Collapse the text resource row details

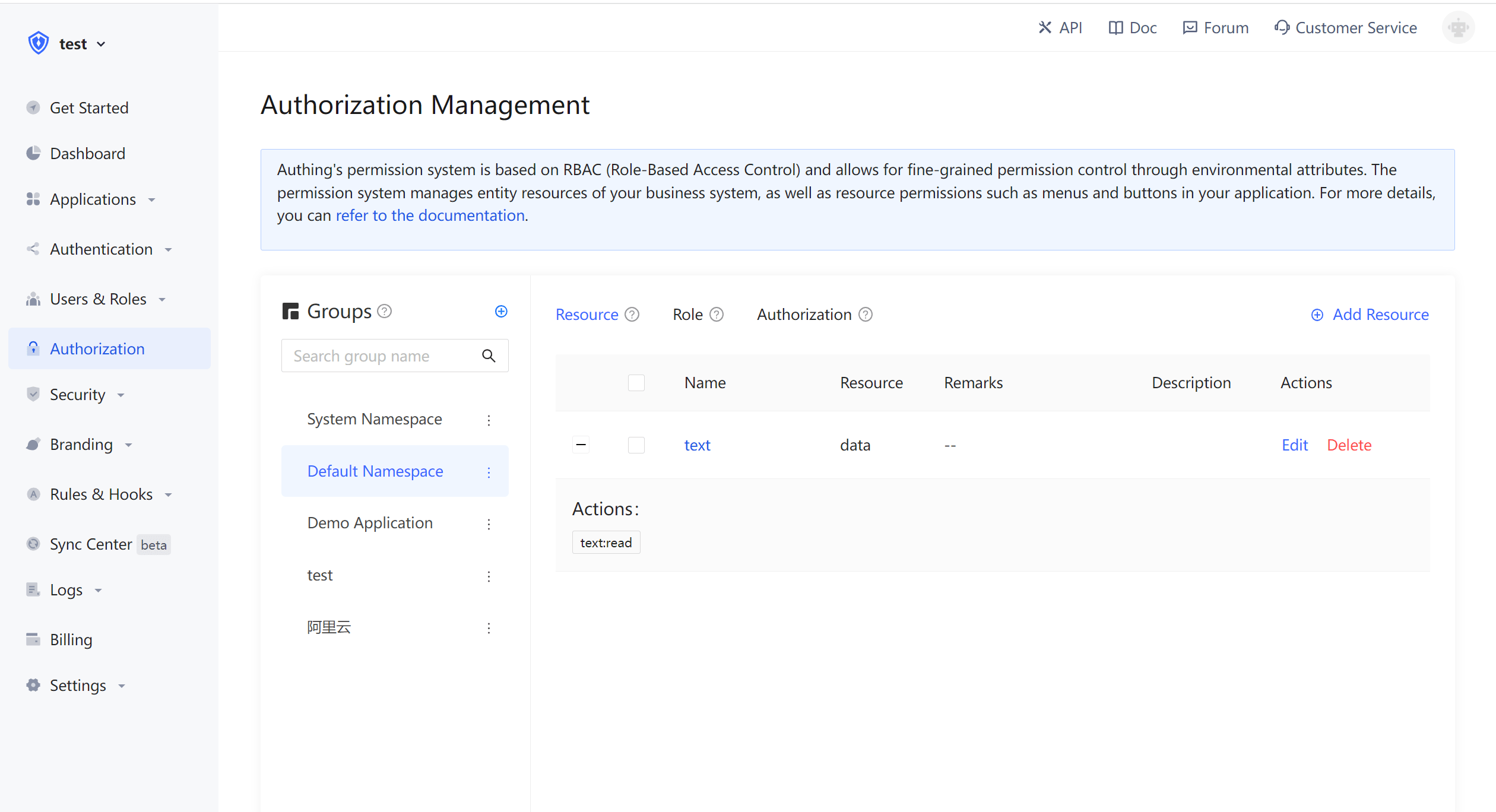pos(581,444)
